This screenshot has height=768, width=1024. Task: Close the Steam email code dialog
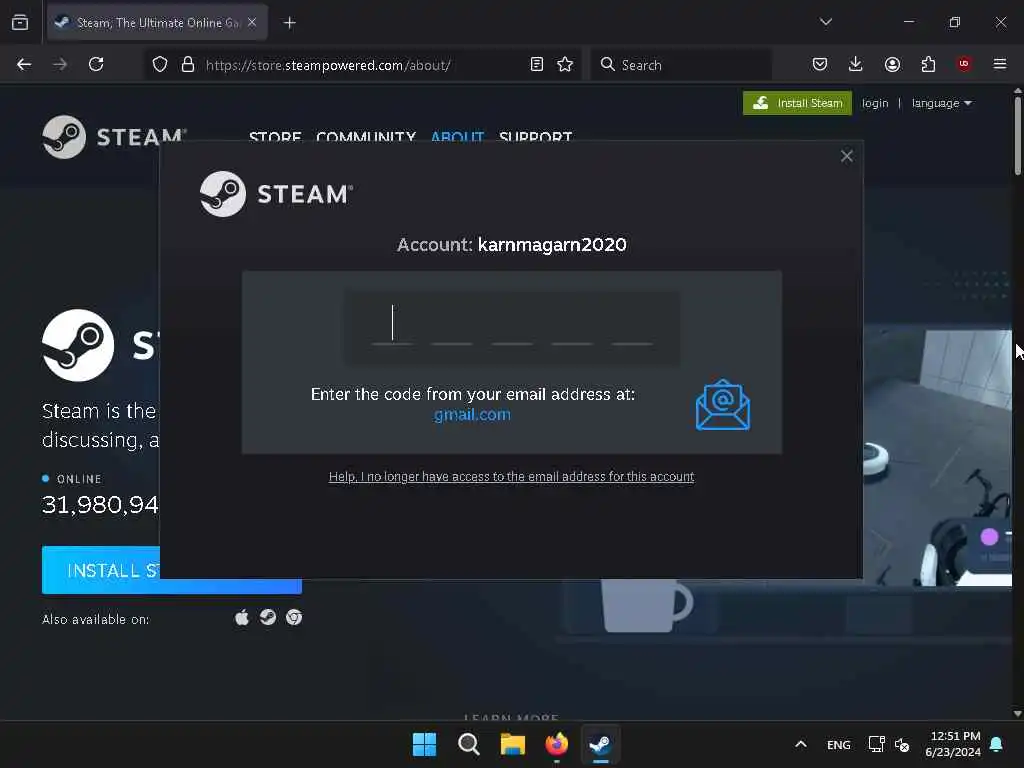(x=846, y=156)
